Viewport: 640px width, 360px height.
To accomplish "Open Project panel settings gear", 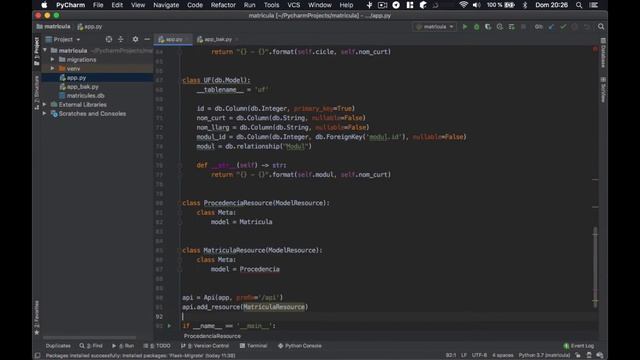I will click(135, 39).
